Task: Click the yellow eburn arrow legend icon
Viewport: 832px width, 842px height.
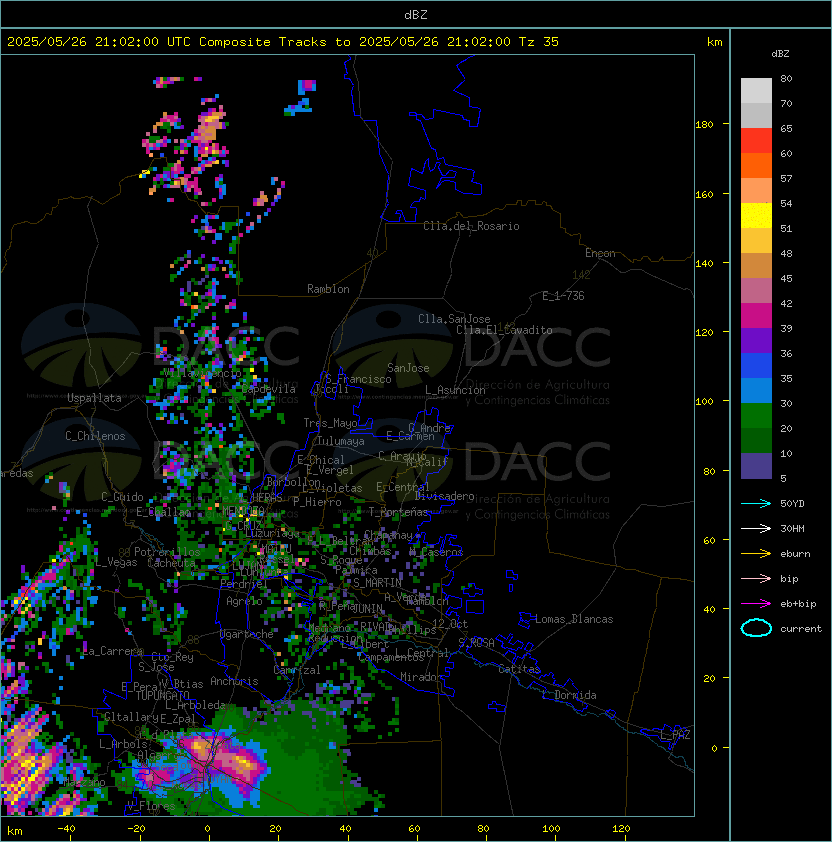Action: [x=756, y=554]
